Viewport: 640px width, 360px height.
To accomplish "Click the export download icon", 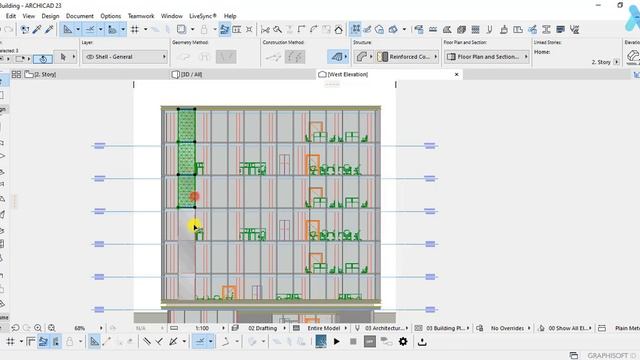I will coord(422,342).
